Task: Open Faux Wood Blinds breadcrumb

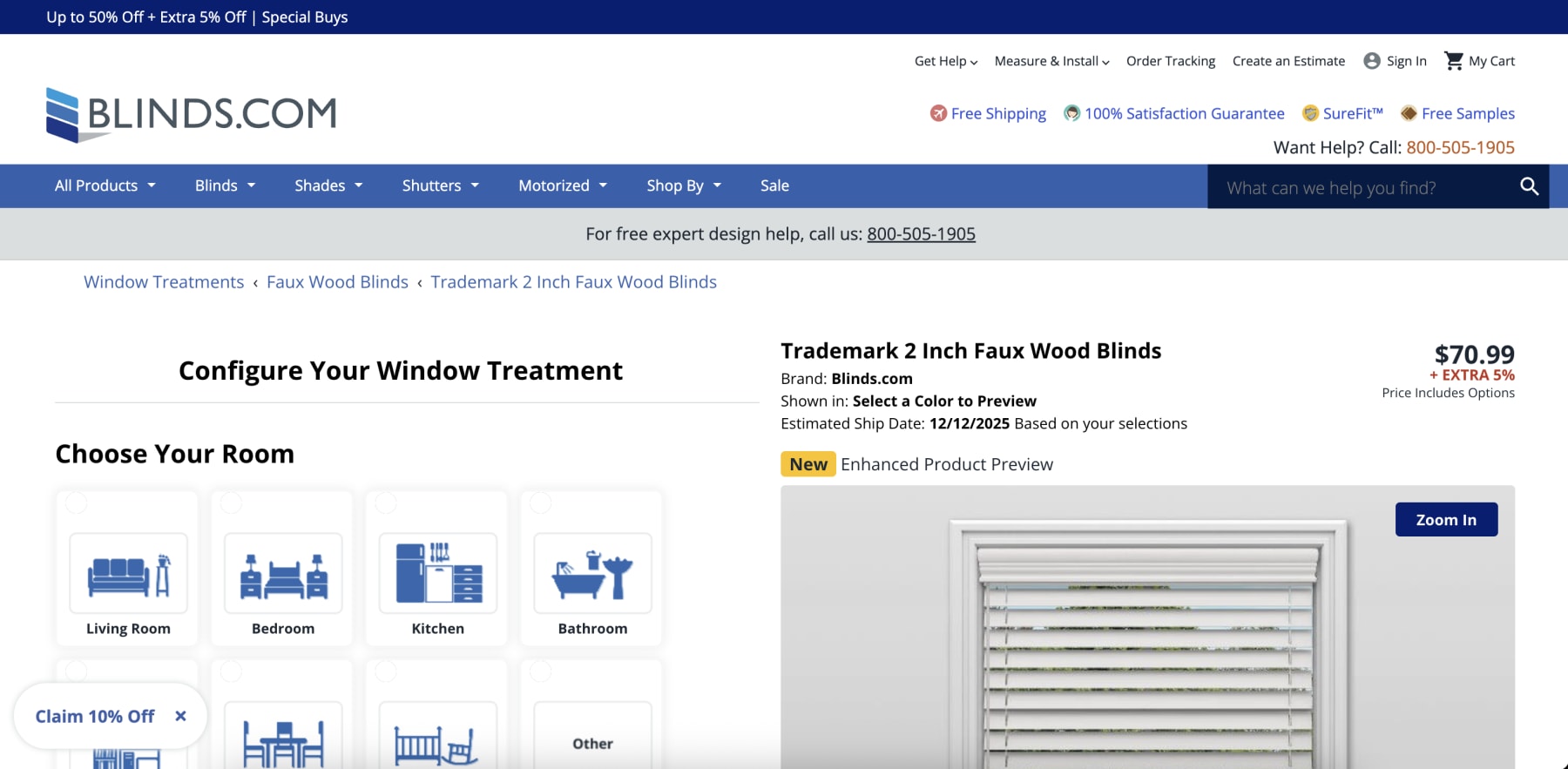Action: pyautogui.click(x=337, y=282)
